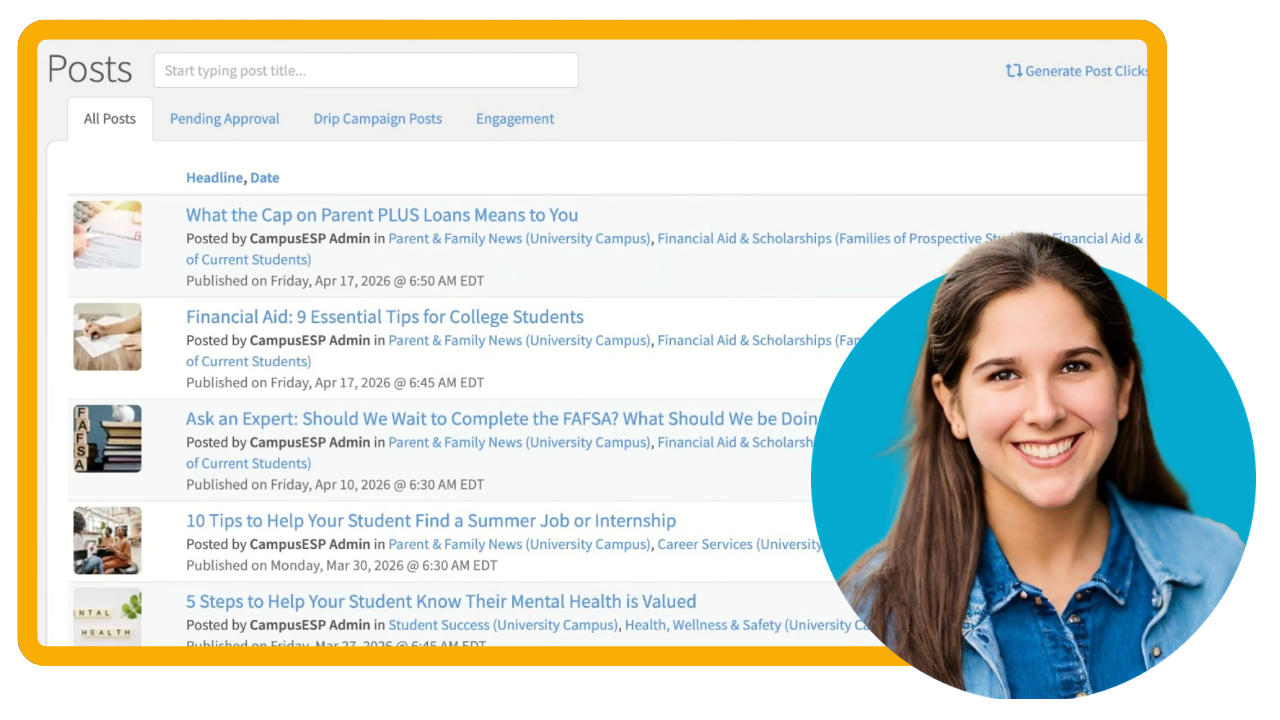Image resolution: width=1280 pixels, height=720 pixels.
Task: Open Financial Aid & Scholarship link in Ask an Expert row
Action: coord(738,443)
